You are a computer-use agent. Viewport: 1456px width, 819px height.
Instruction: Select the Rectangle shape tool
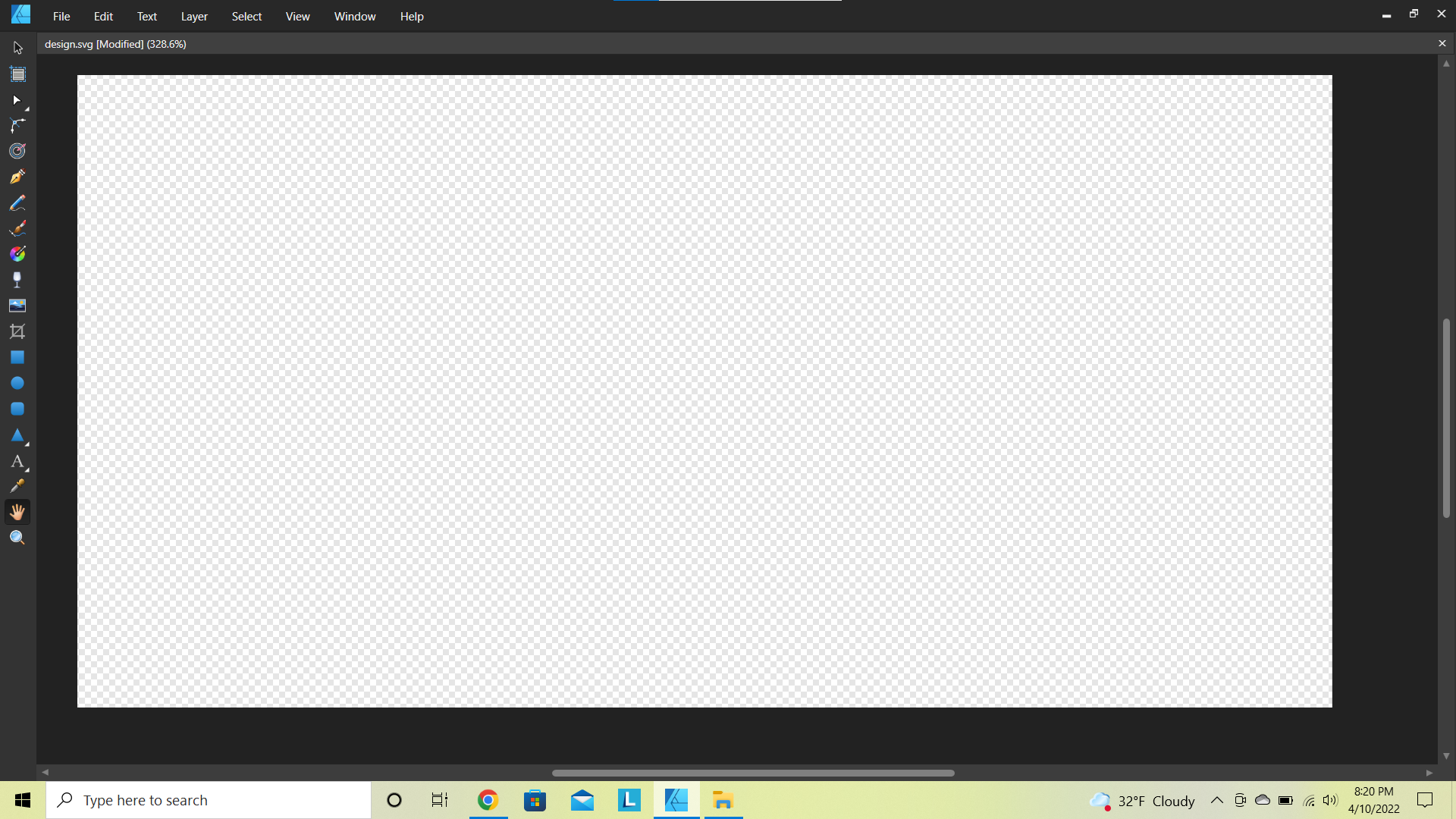17,357
